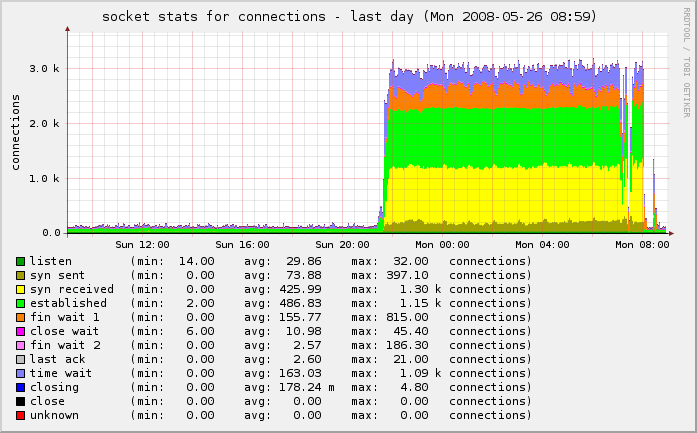
Task: Click the 'close wait' legend label
Action: point(64,332)
